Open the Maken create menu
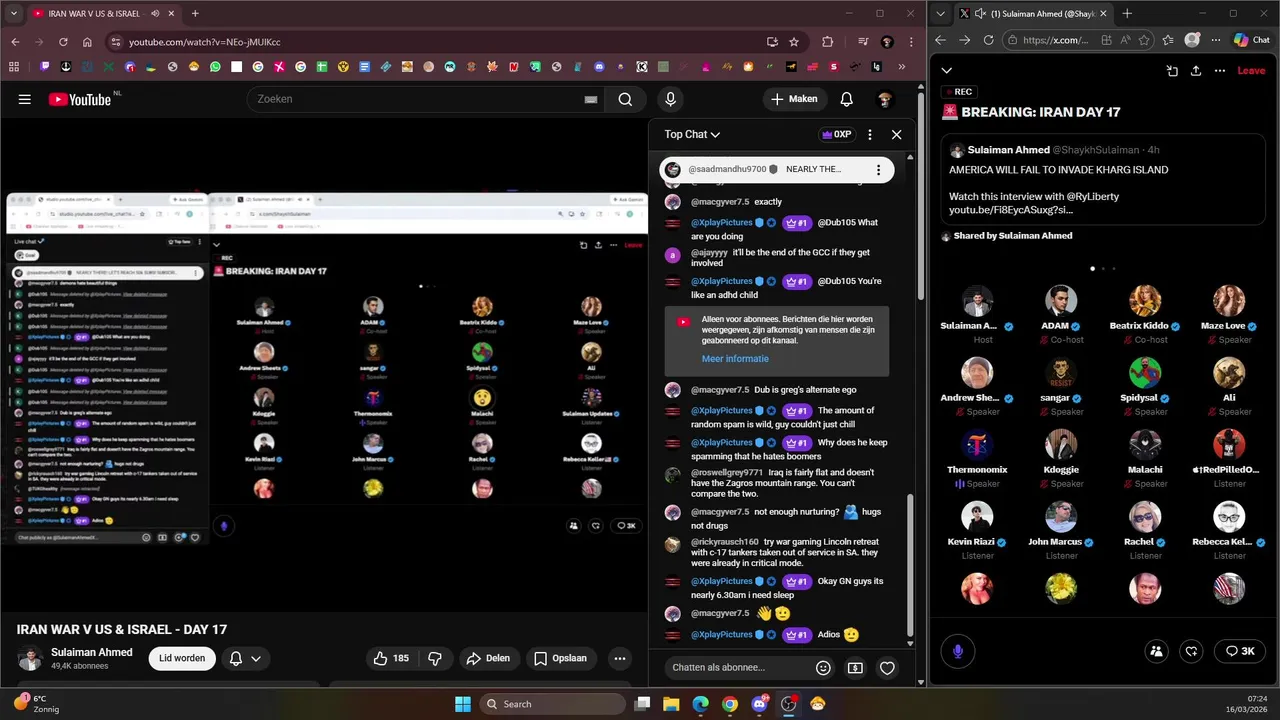 point(794,99)
